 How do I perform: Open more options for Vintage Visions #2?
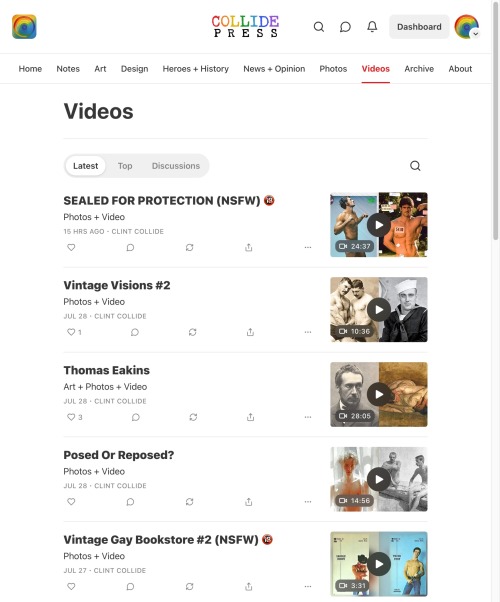308,332
